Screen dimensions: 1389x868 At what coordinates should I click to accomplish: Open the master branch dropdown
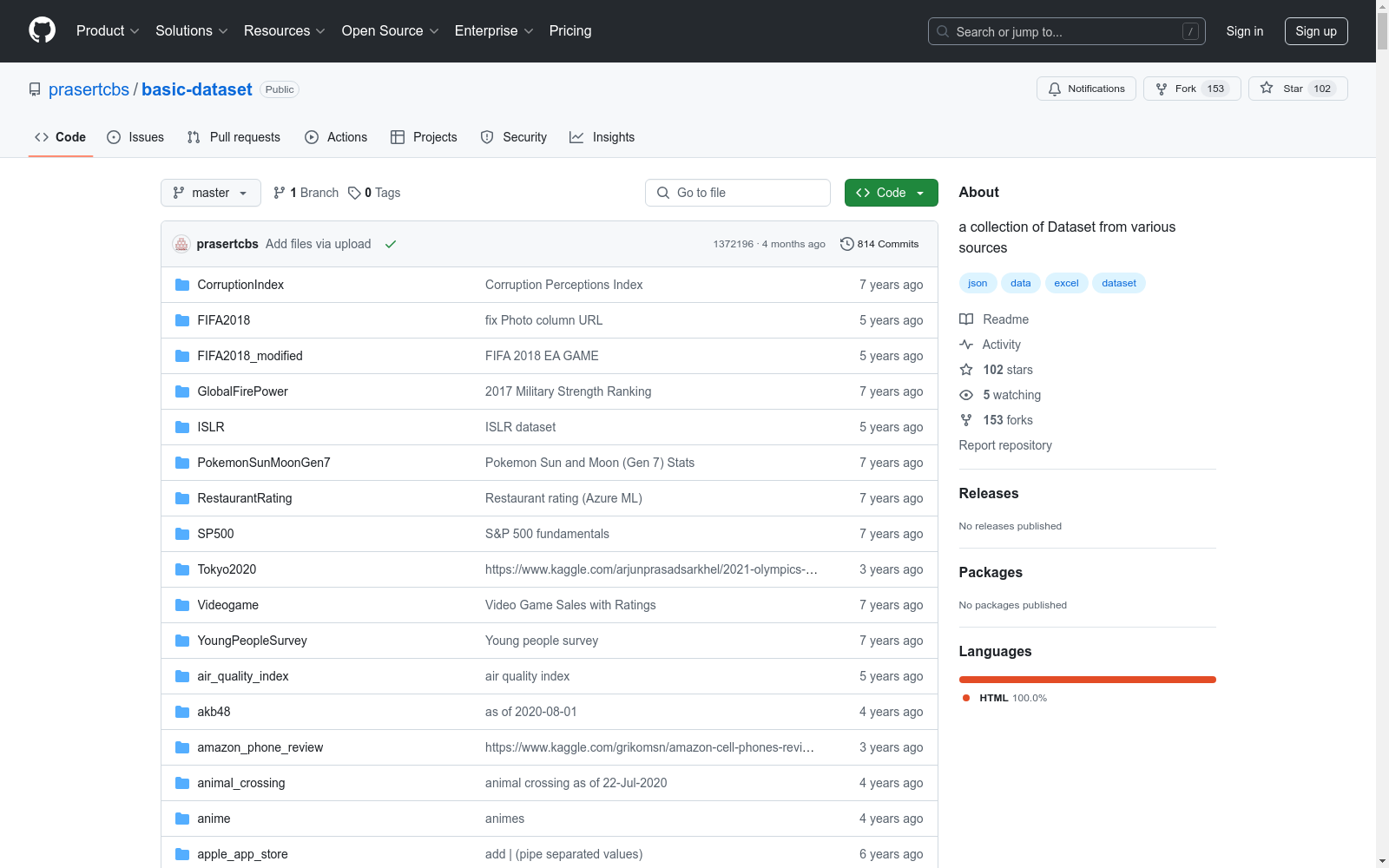coord(211,193)
